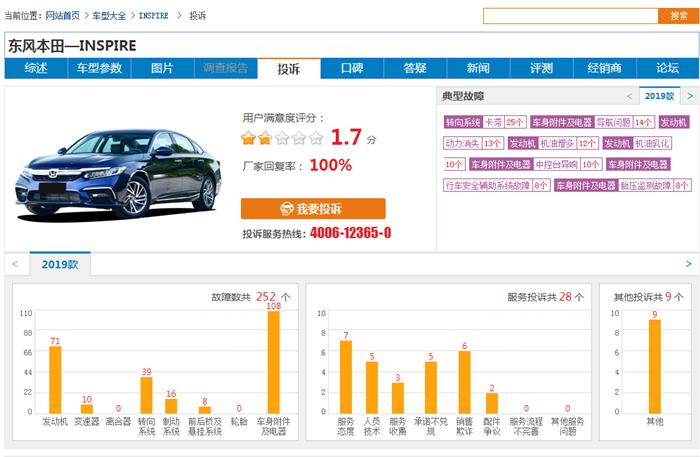
Task: Click the 1.7 分 satisfaction score
Action: coord(353,137)
